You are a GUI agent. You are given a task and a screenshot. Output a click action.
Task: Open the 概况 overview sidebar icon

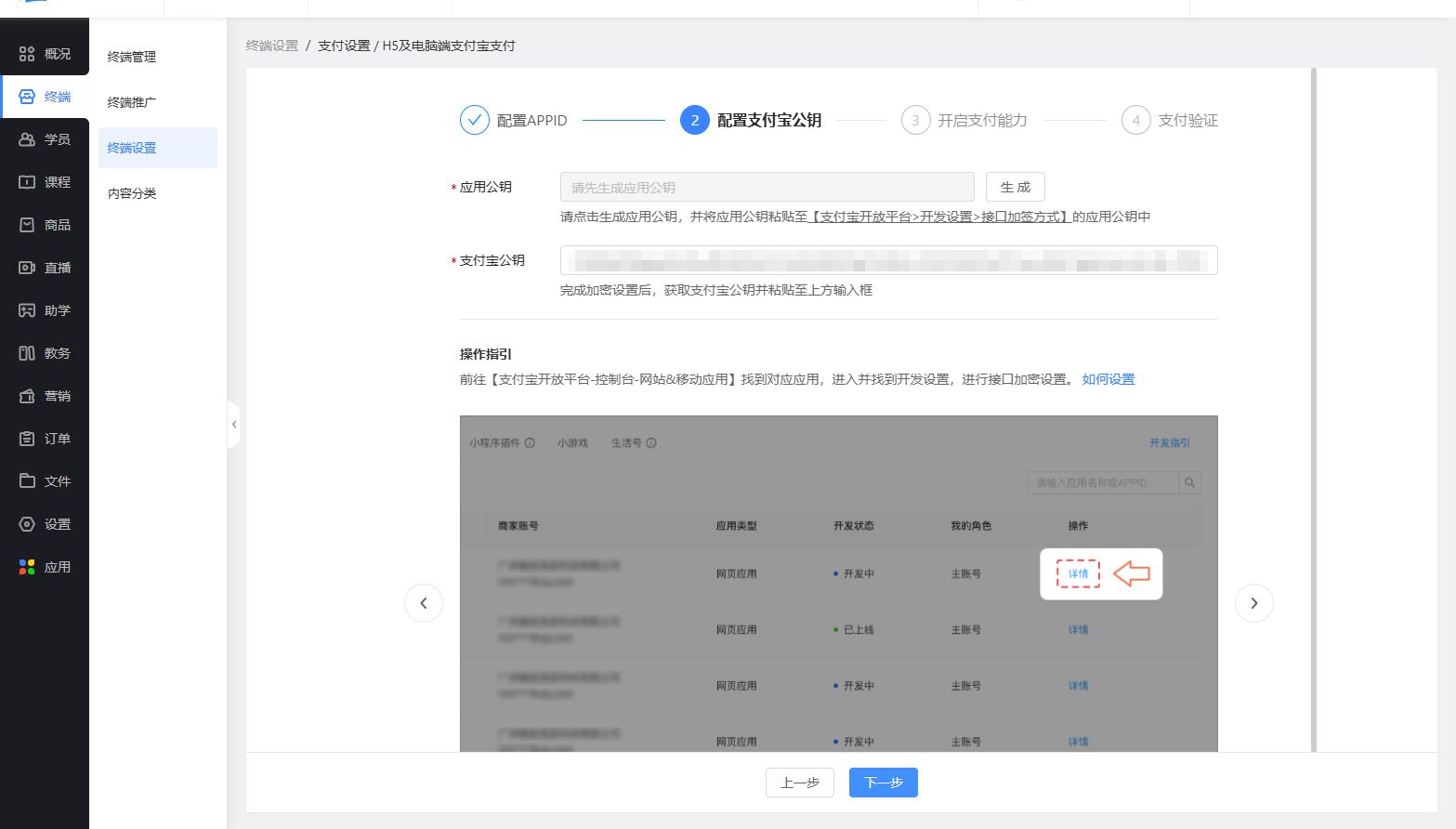coord(27,54)
